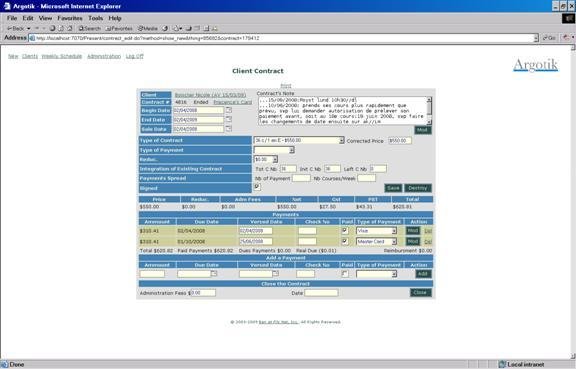Click Del link on the Master Card payment row

(428, 242)
